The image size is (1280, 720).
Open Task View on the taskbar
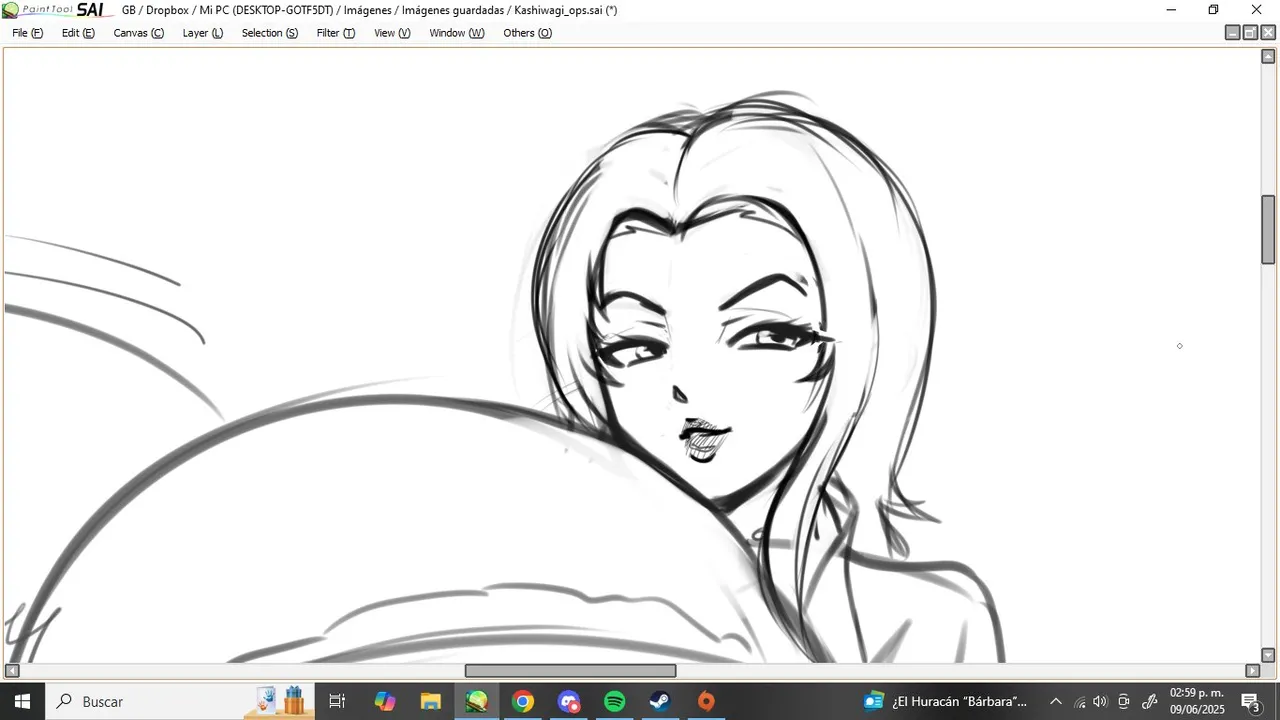click(337, 701)
